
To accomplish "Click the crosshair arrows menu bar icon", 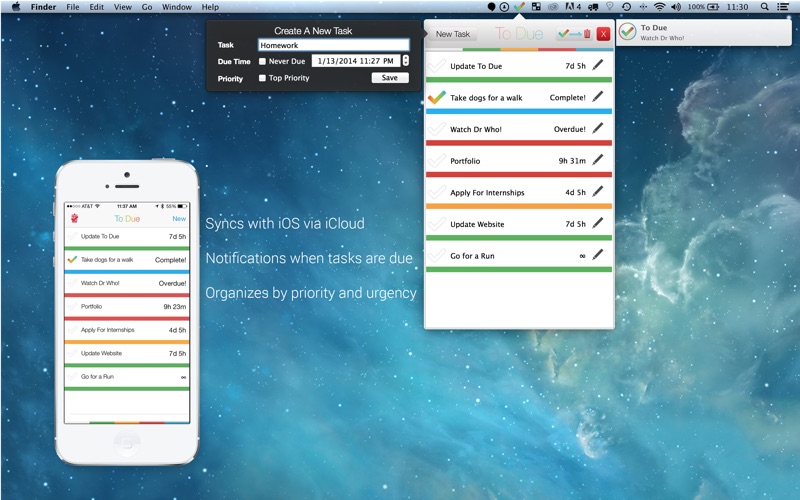I will (x=643, y=7).
